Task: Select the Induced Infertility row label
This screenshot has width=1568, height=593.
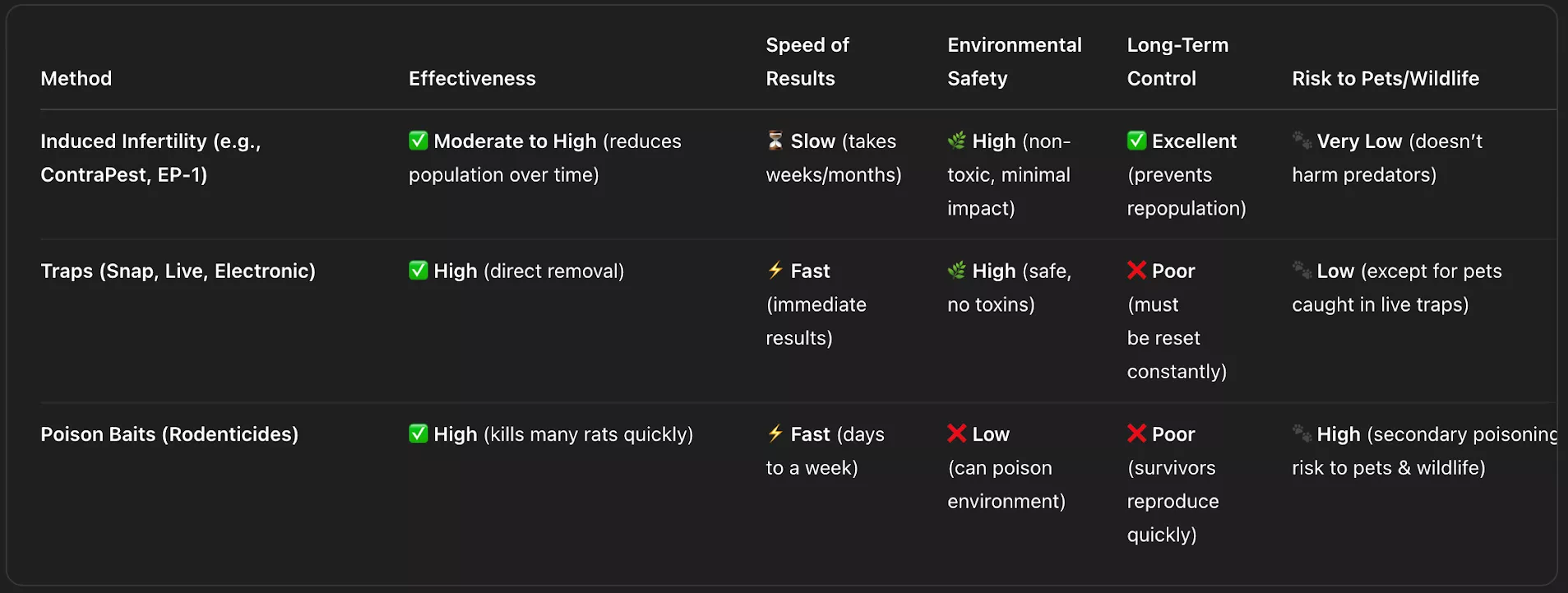Action: [150, 158]
